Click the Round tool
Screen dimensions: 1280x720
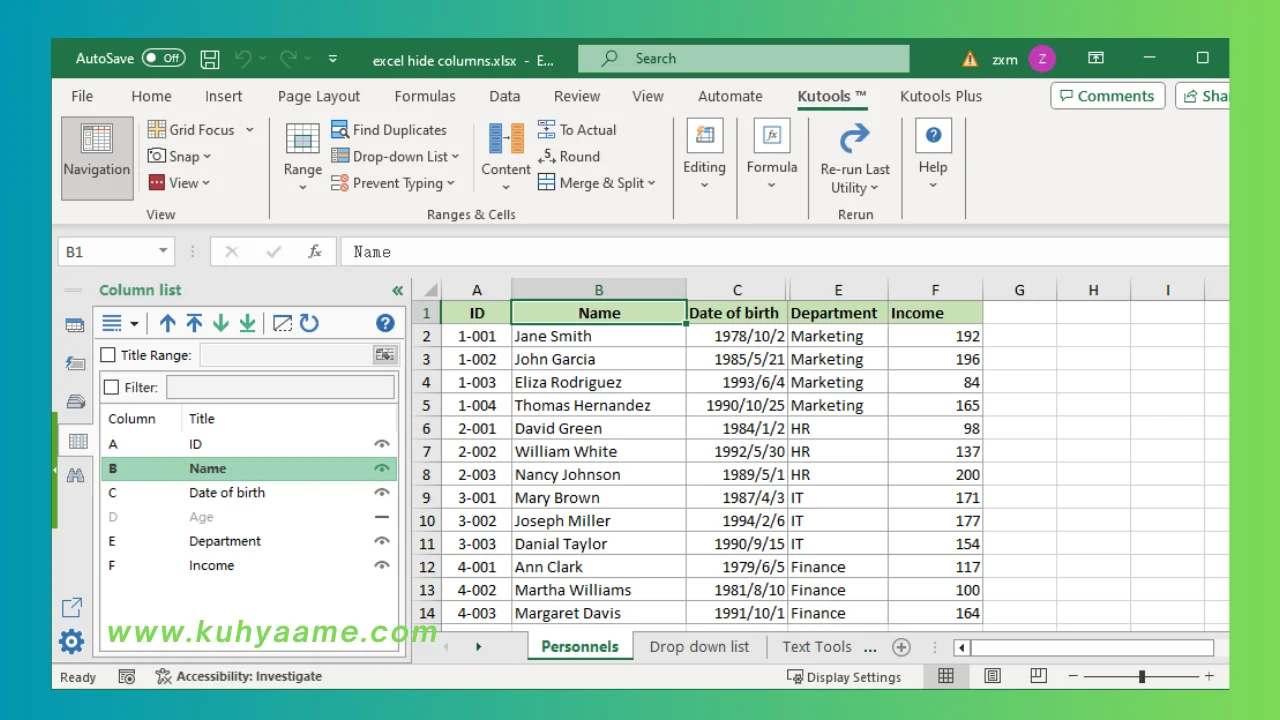click(x=569, y=156)
